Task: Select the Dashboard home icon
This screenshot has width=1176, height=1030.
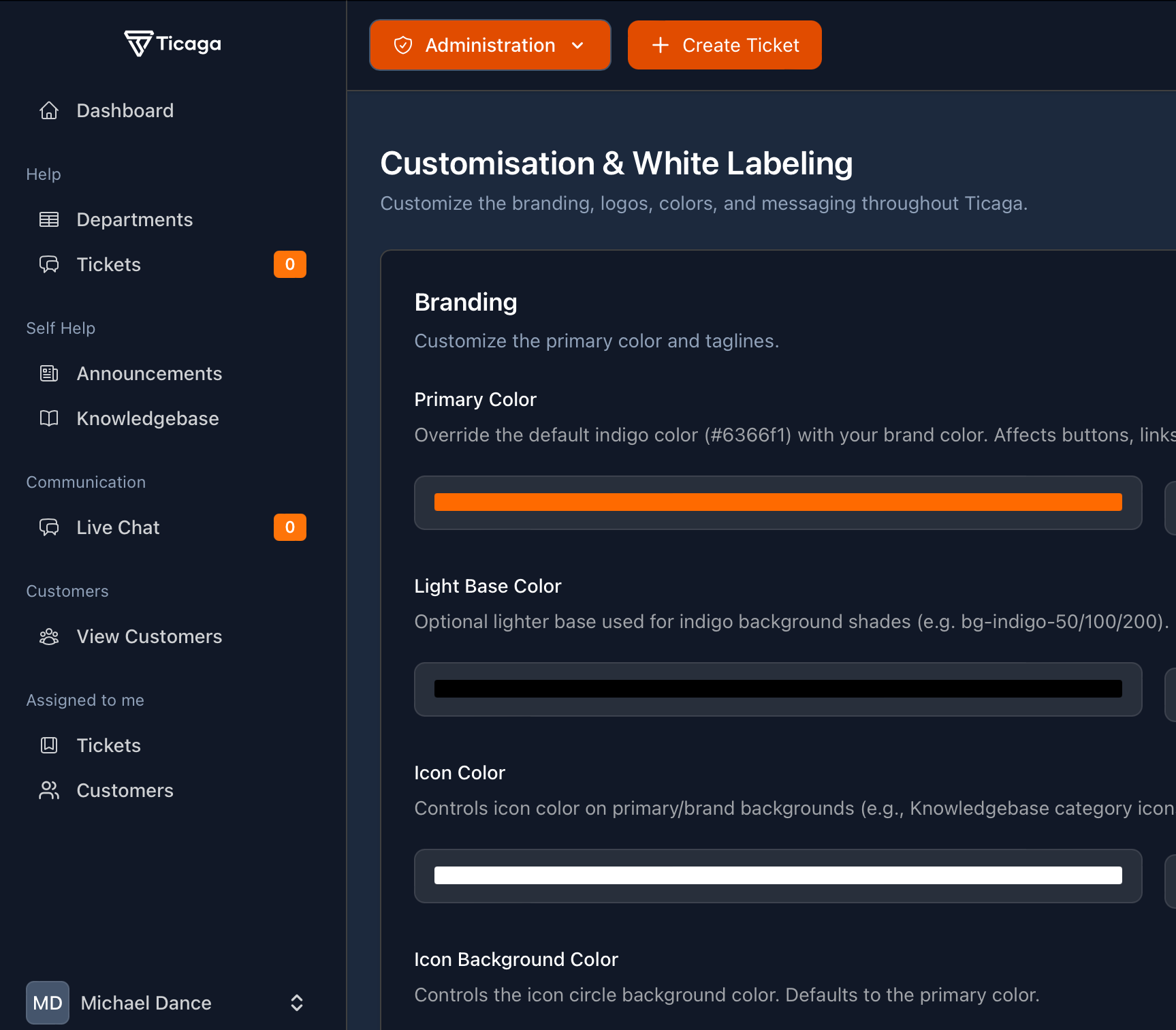Action: coord(48,110)
